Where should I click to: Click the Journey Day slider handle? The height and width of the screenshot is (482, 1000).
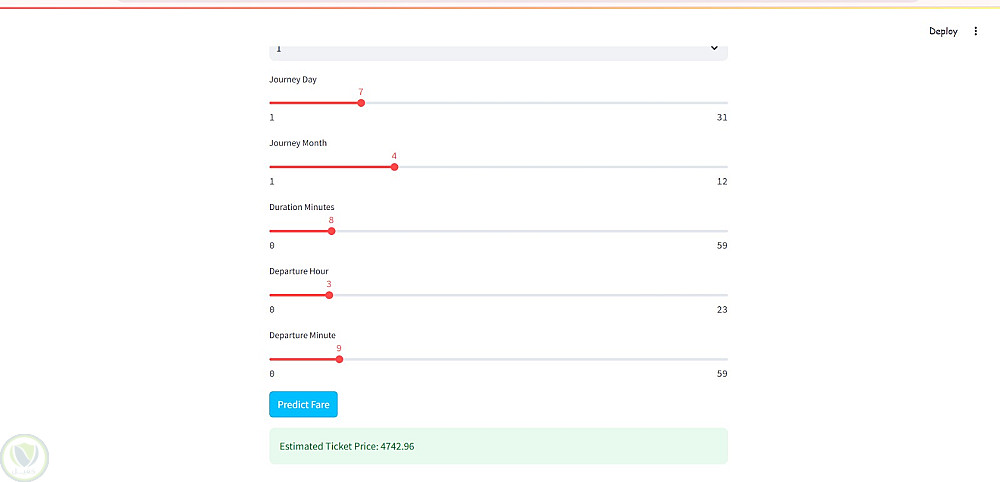(x=361, y=103)
